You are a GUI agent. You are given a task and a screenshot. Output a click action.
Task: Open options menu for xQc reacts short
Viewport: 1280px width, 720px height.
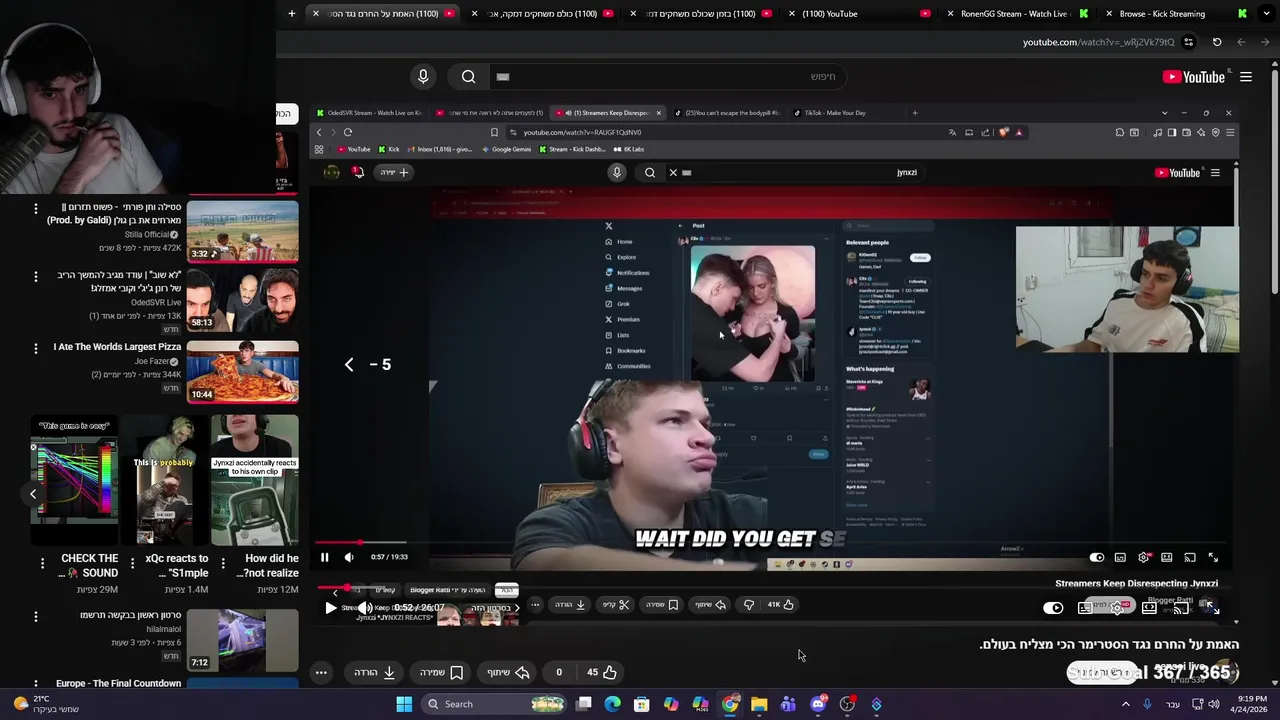pos(132,563)
